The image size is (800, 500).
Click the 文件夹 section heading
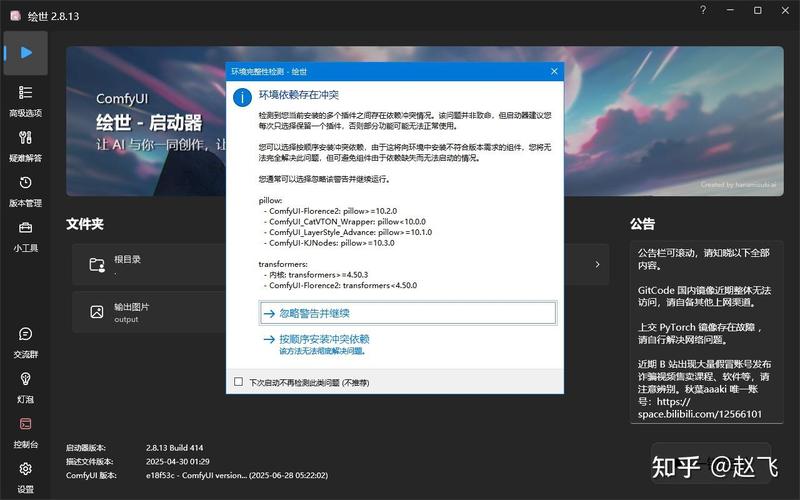point(85,223)
